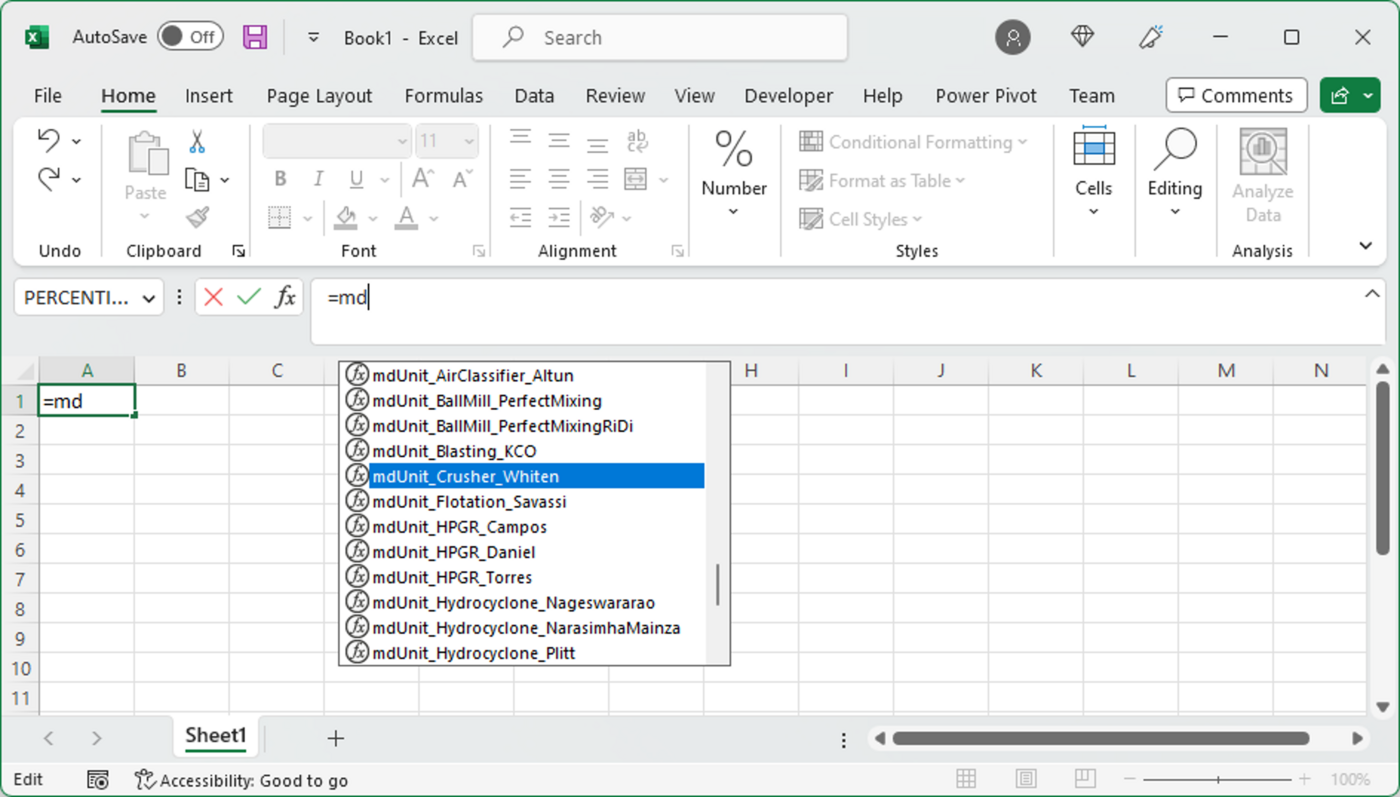The image size is (1400, 797).
Task: Open the Power Pivot menu
Action: pos(986,95)
